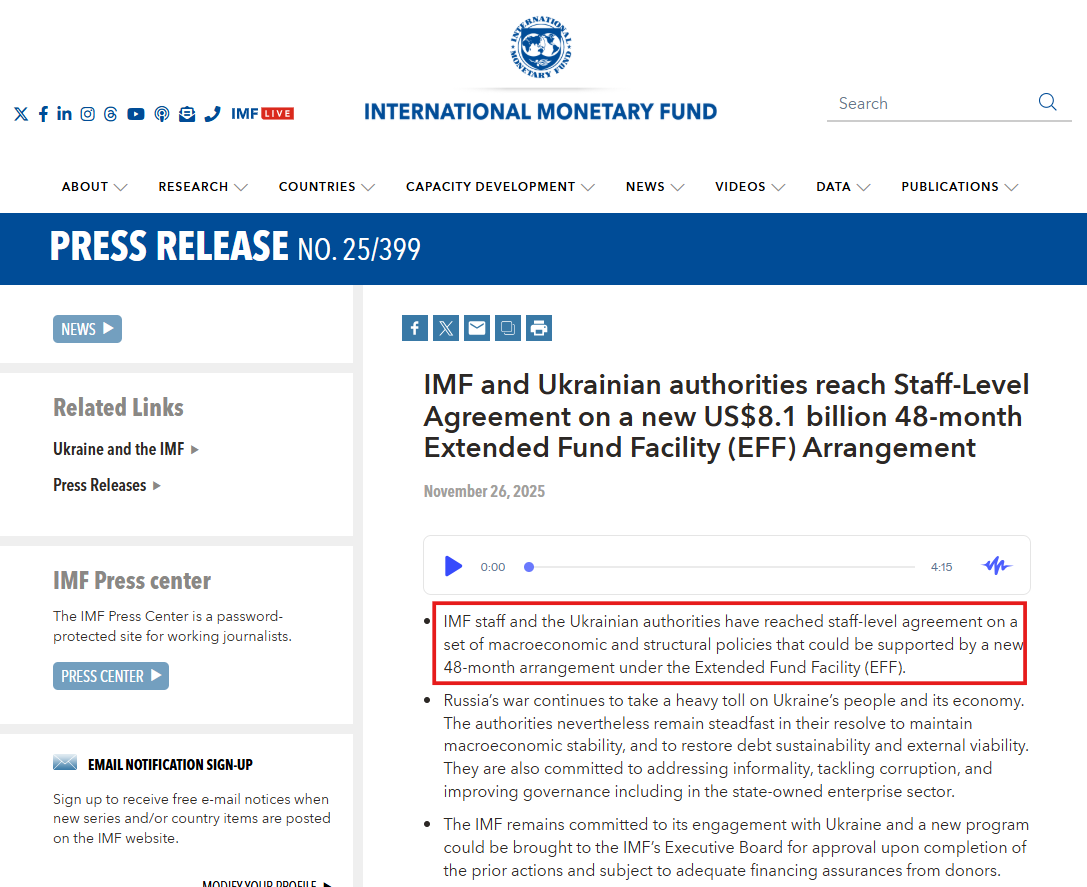Open the IMF LinkedIn icon
This screenshot has height=887, width=1087.
(64, 114)
